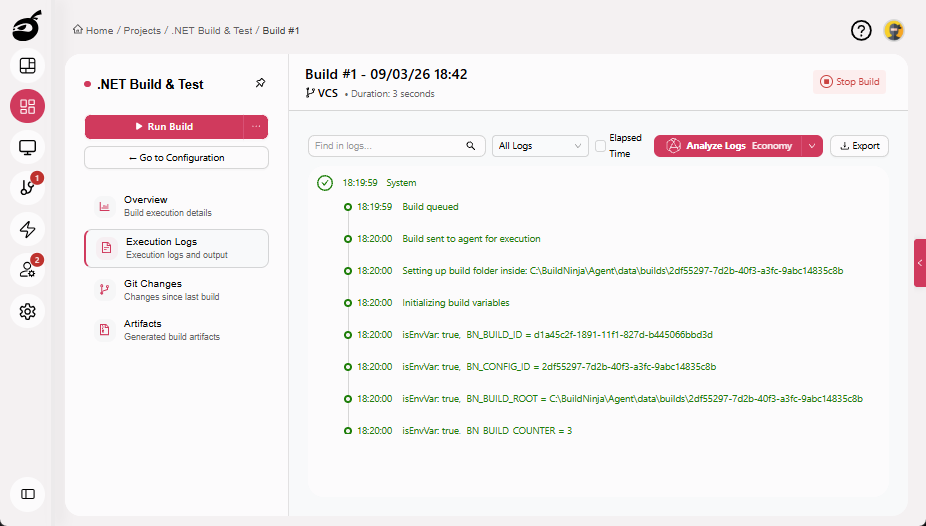Click the VCS branch icon under build title
This screenshot has width=926, height=526.
310,93
